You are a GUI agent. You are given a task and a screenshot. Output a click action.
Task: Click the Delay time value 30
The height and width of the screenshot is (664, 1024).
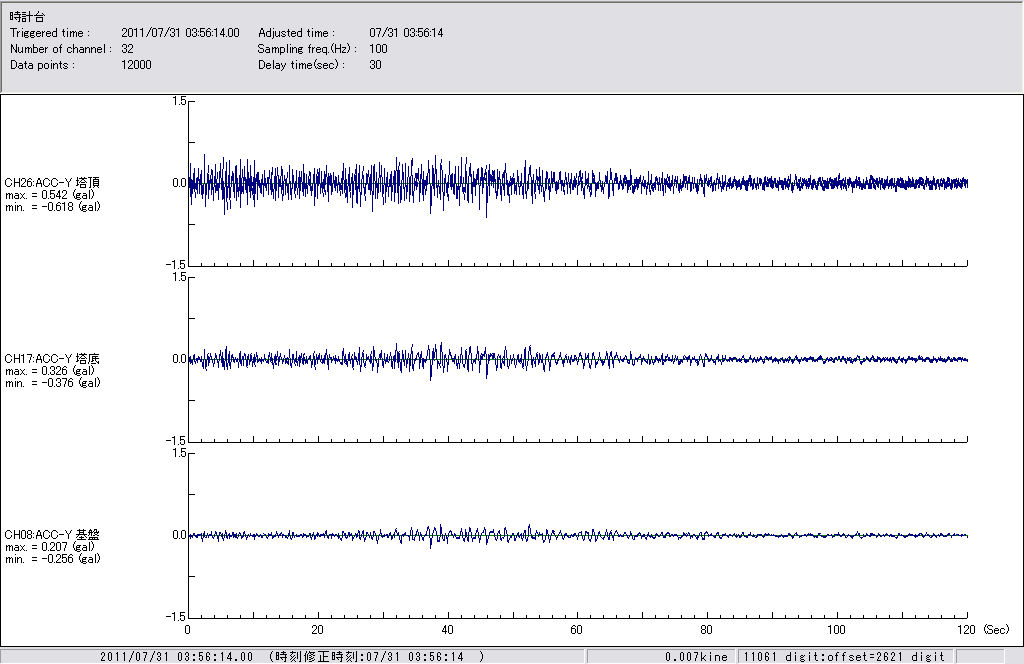375,65
